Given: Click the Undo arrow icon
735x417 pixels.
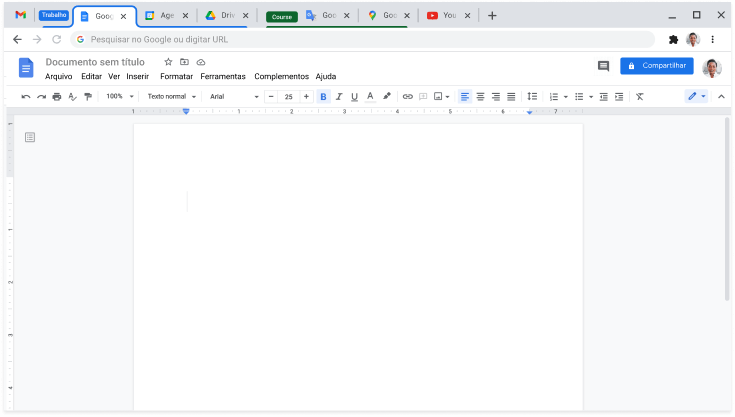Looking at the screenshot, I should pyautogui.click(x=26, y=97).
